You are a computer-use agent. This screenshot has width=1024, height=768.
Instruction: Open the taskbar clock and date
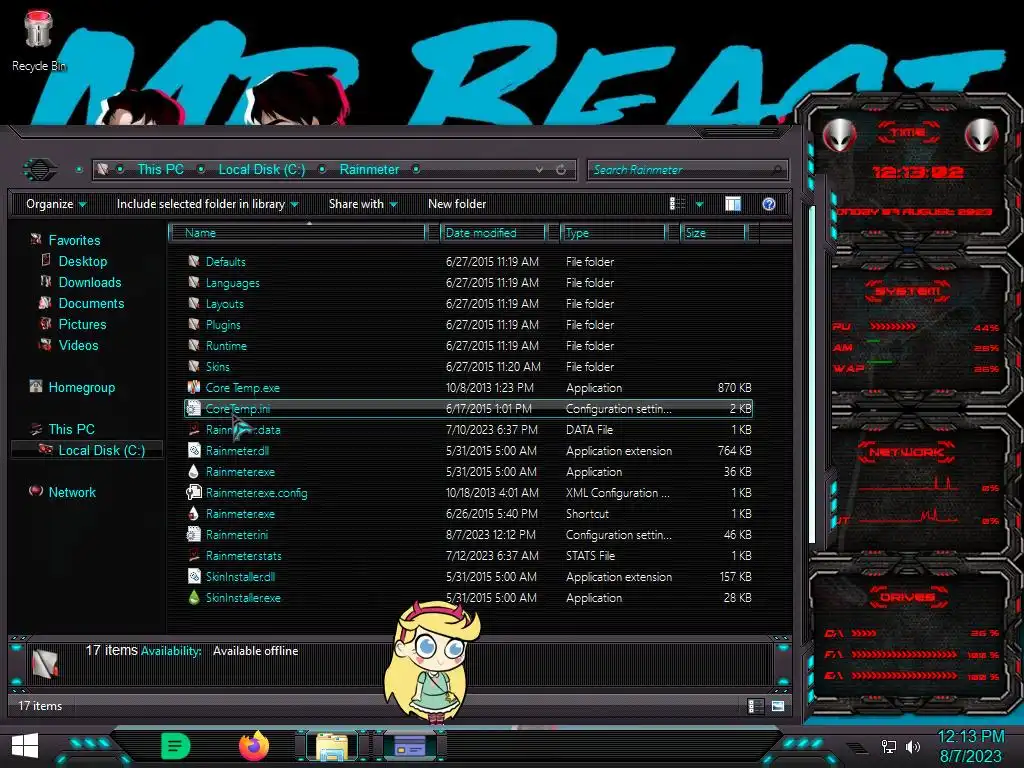coord(970,746)
